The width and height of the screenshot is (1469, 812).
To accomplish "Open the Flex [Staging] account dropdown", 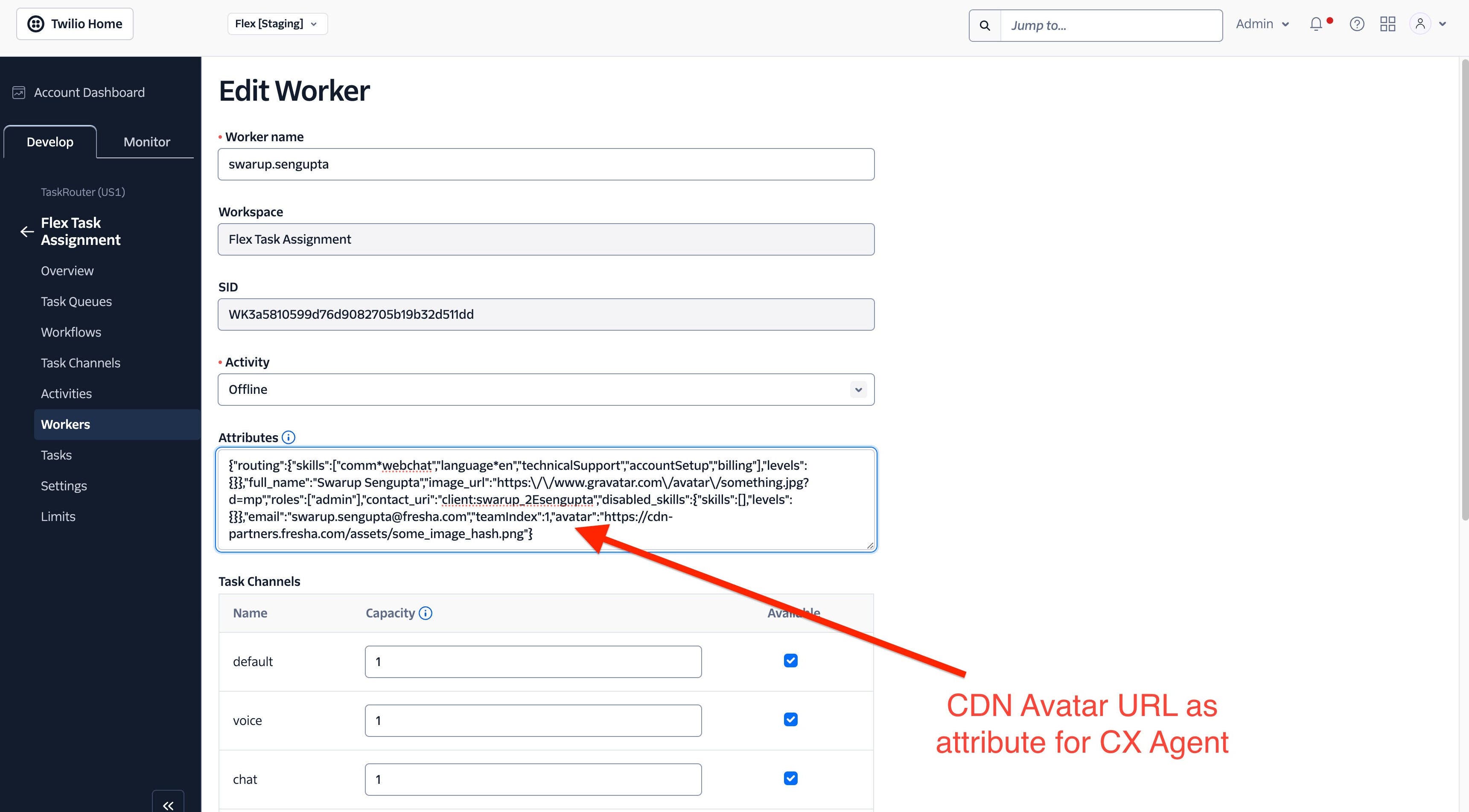I will 277,24.
